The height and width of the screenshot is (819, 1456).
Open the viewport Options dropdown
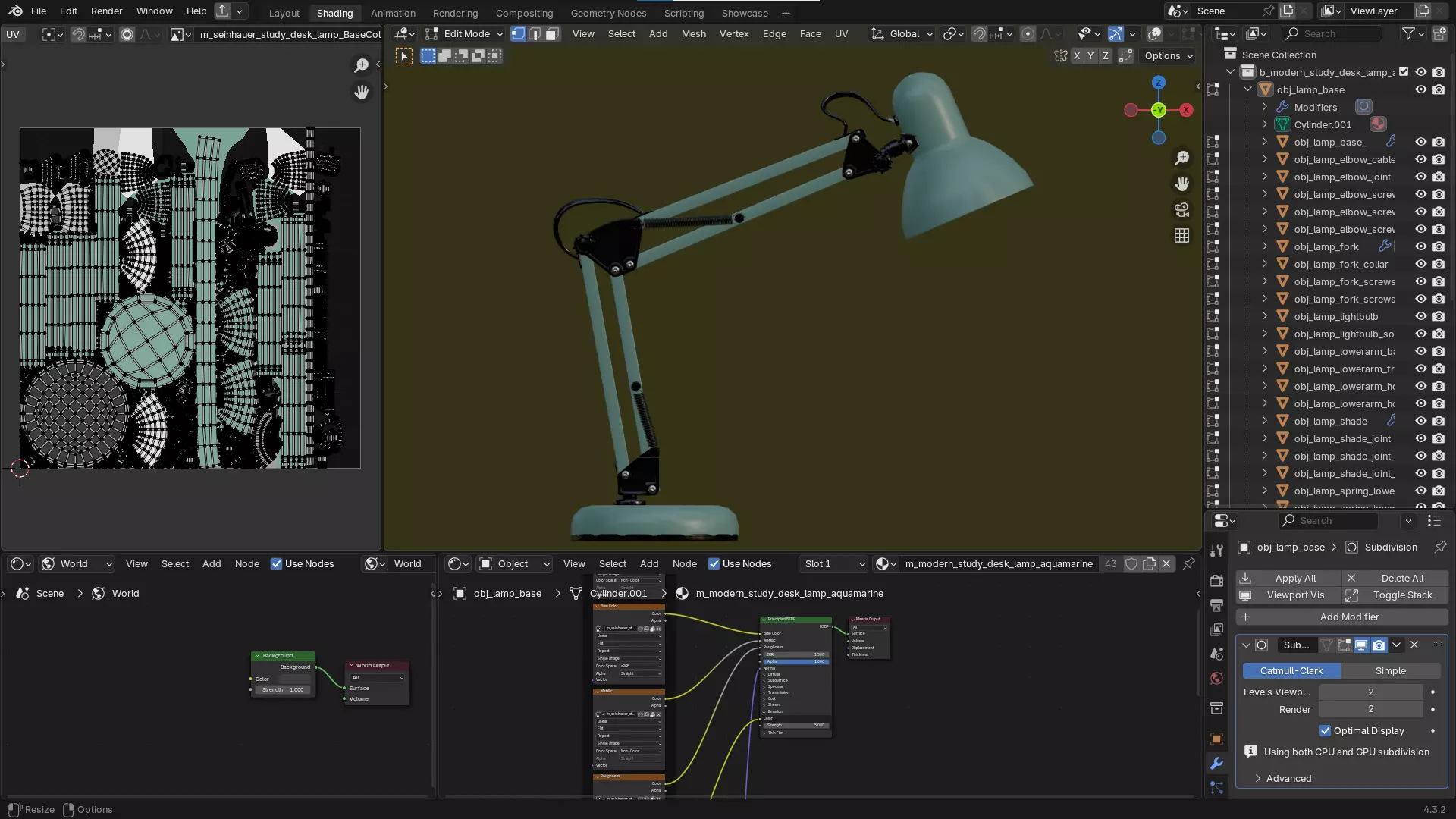(1169, 56)
